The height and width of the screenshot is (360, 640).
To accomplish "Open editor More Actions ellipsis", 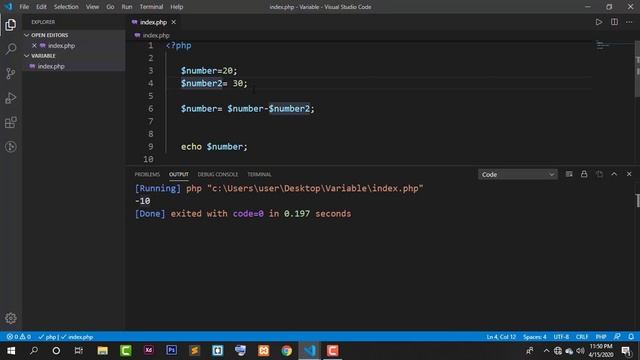I will (629, 22).
